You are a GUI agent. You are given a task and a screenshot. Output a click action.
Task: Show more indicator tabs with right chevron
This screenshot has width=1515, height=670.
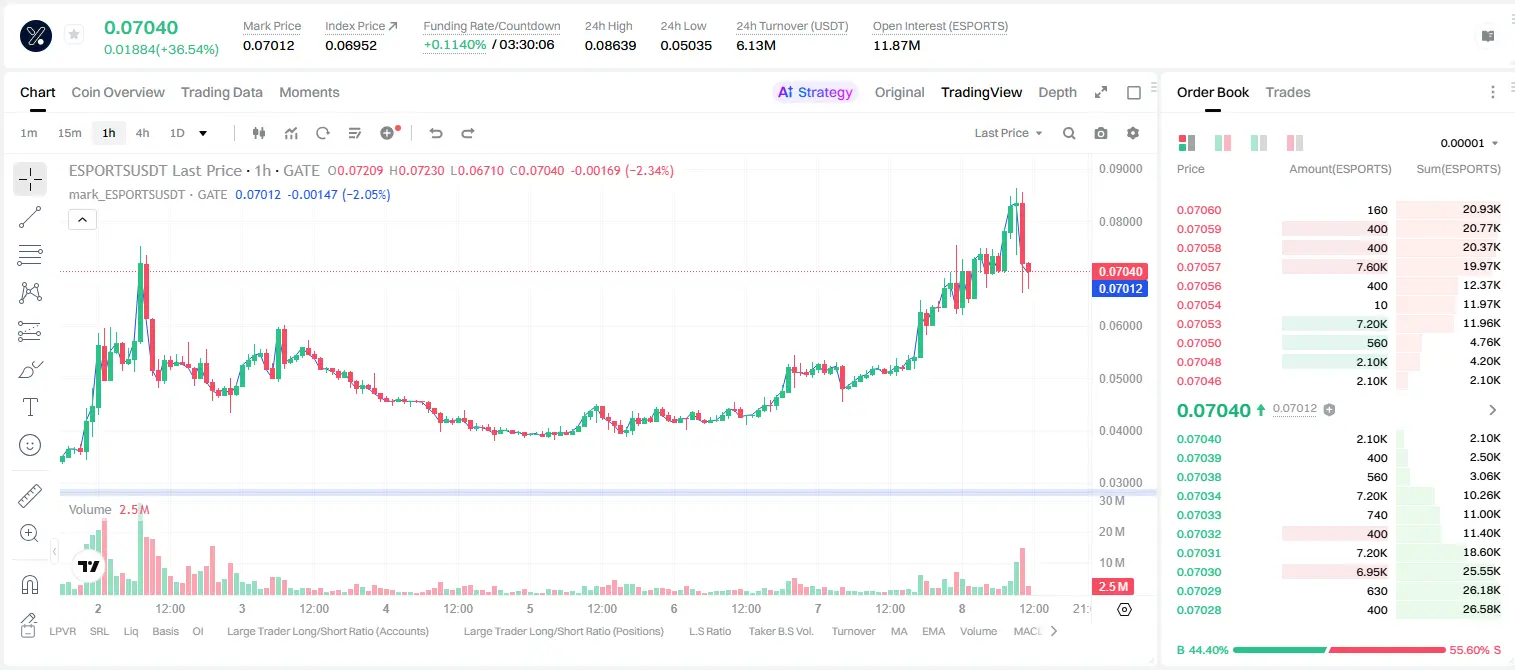1053,631
